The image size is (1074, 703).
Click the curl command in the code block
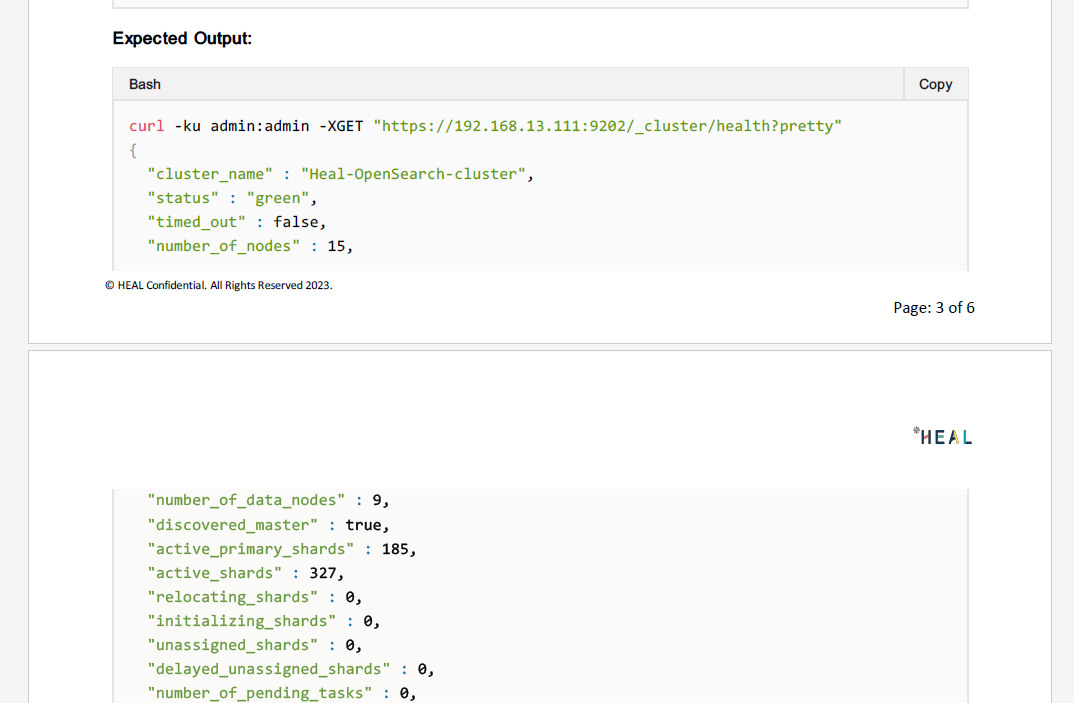(x=146, y=125)
